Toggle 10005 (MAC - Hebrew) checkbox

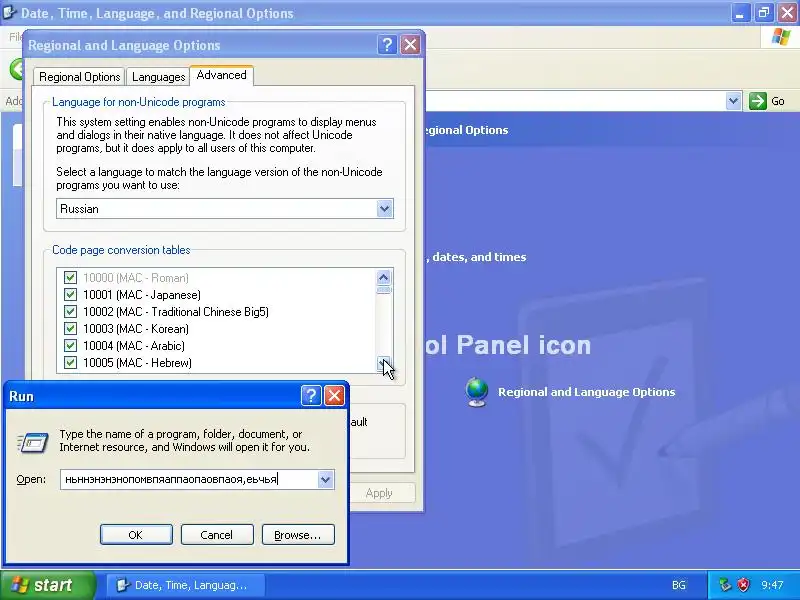(x=70, y=362)
